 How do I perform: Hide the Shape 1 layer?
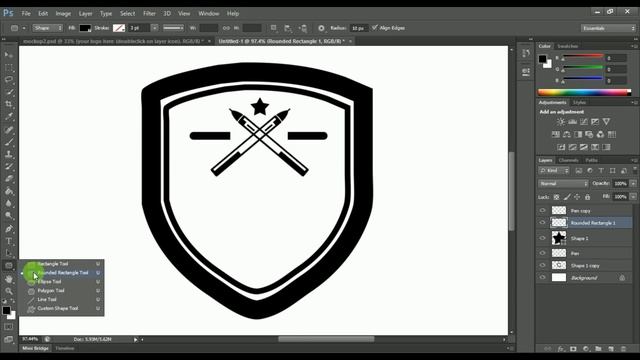[542, 238]
